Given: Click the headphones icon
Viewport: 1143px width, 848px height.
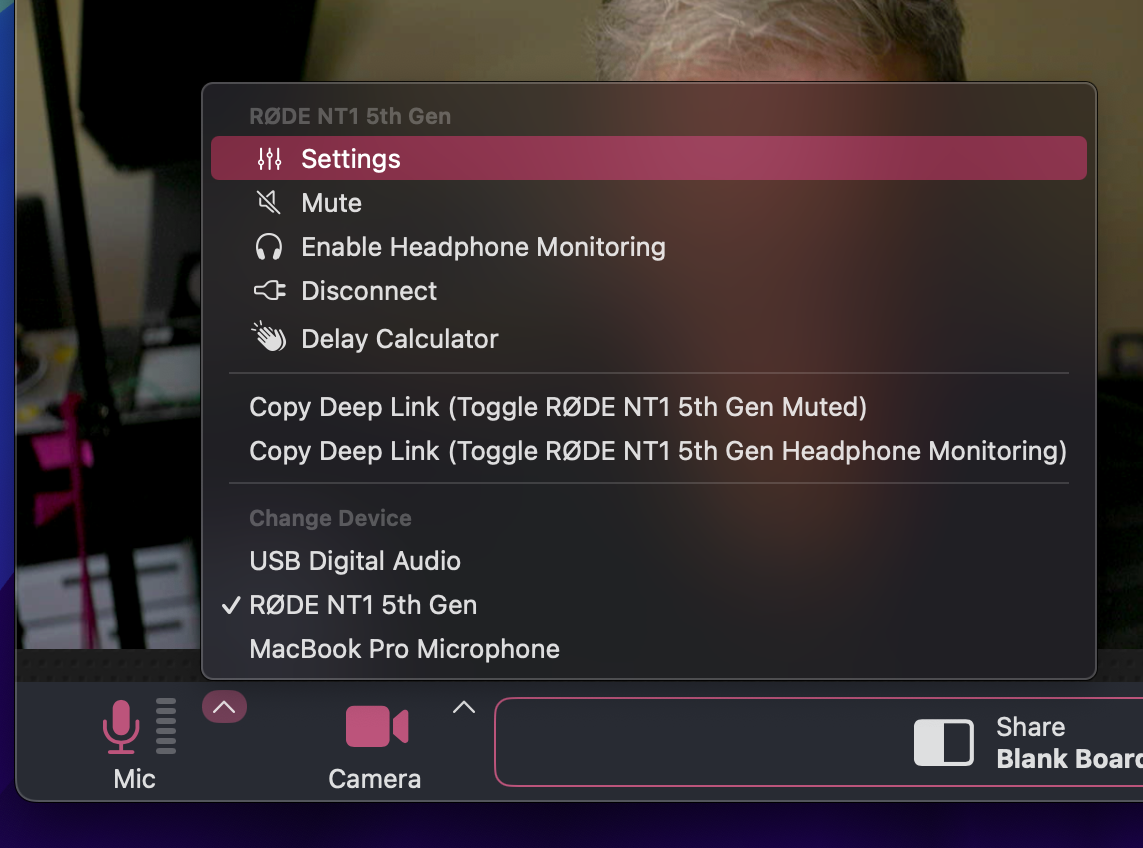Looking at the screenshot, I should (x=268, y=247).
